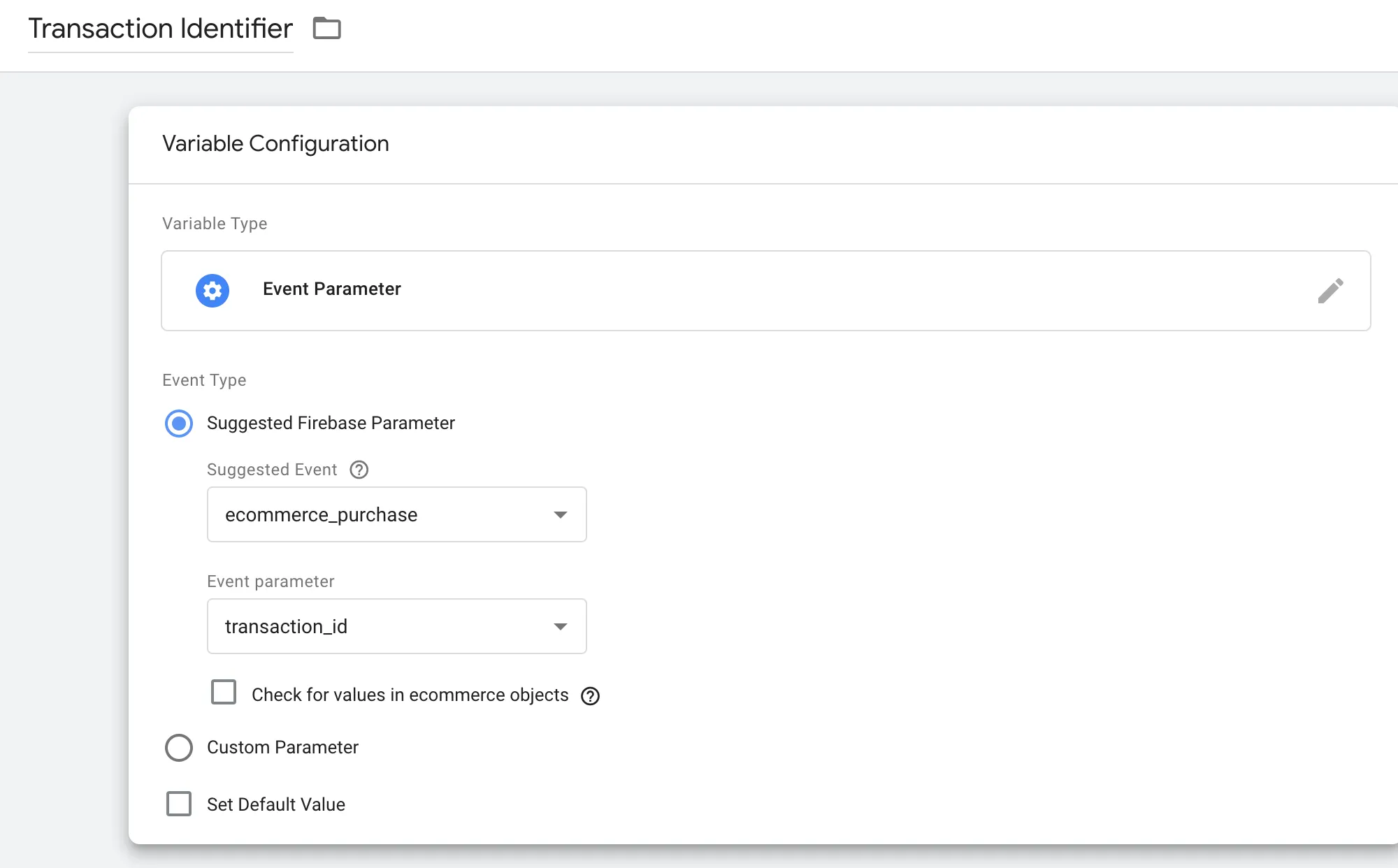Select the Custom Parameter radio button
The image size is (1398, 868).
tap(179, 748)
